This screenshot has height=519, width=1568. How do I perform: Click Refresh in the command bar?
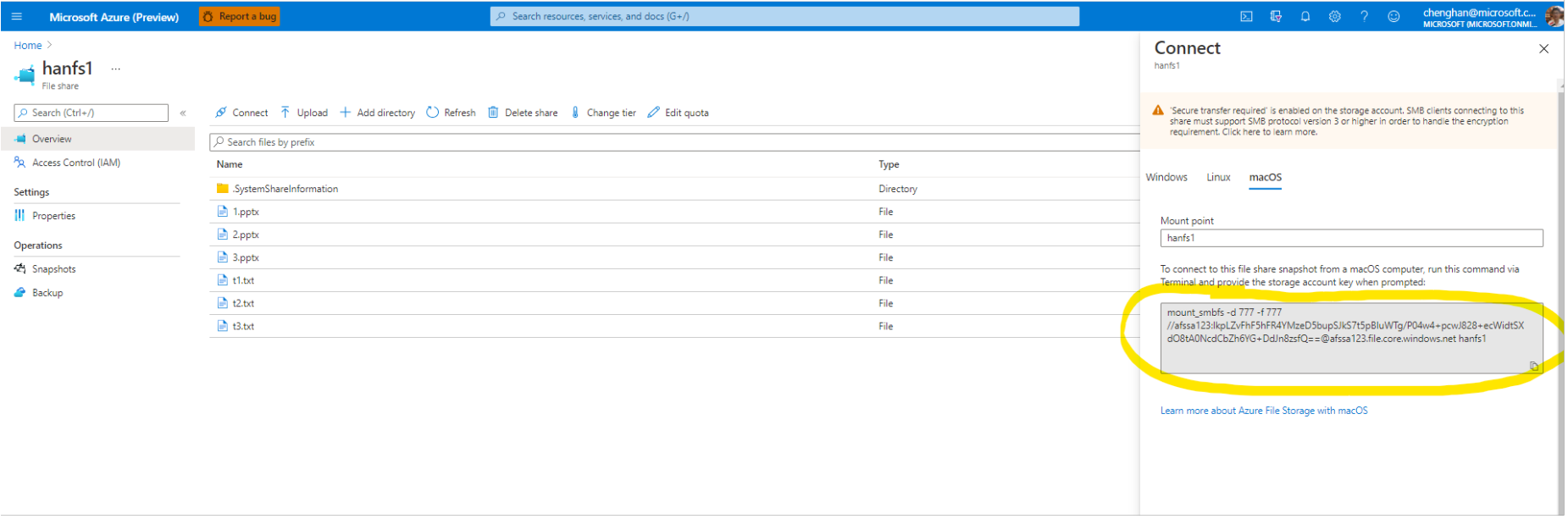tap(451, 113)
